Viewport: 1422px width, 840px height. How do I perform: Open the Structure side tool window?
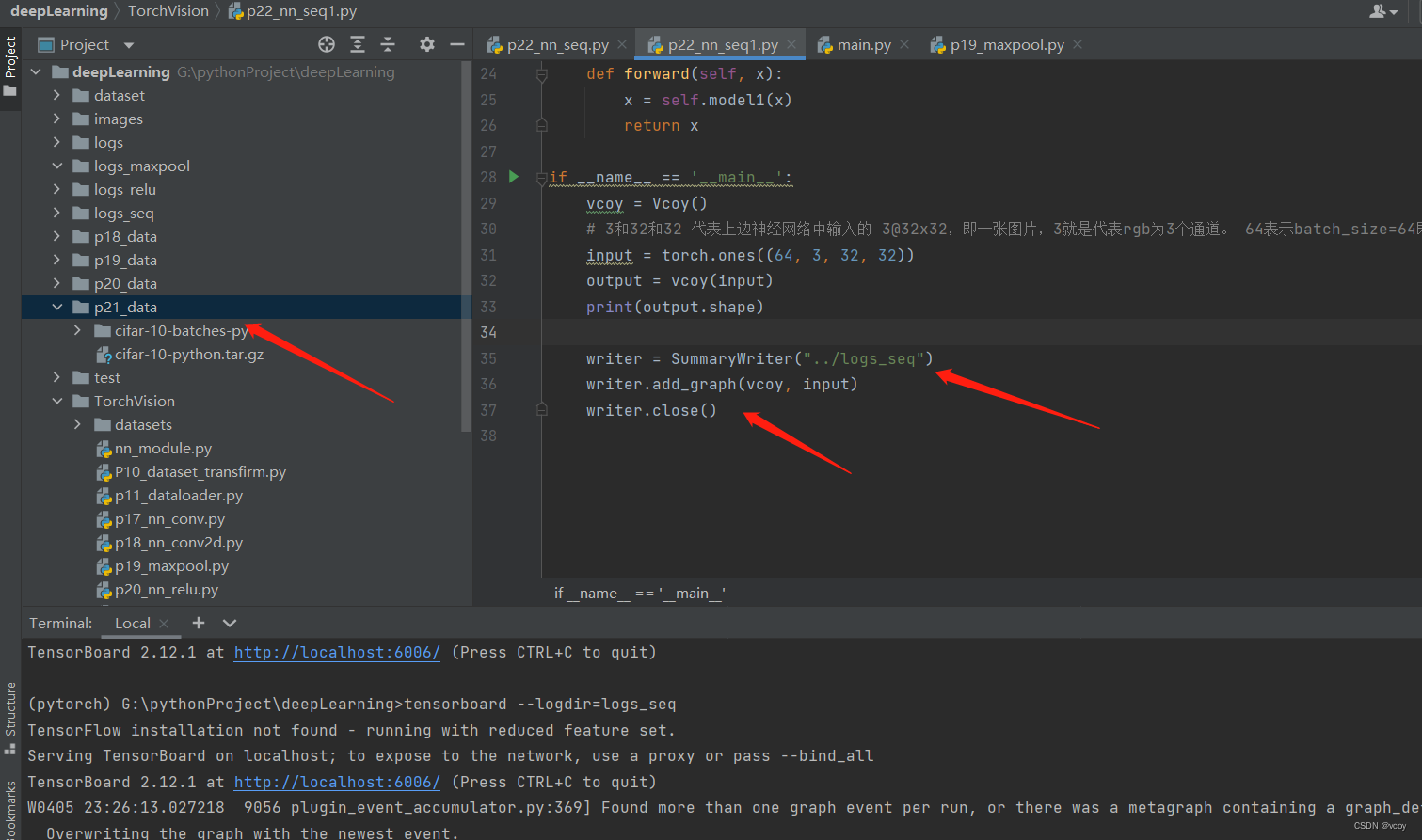[10, 718]
